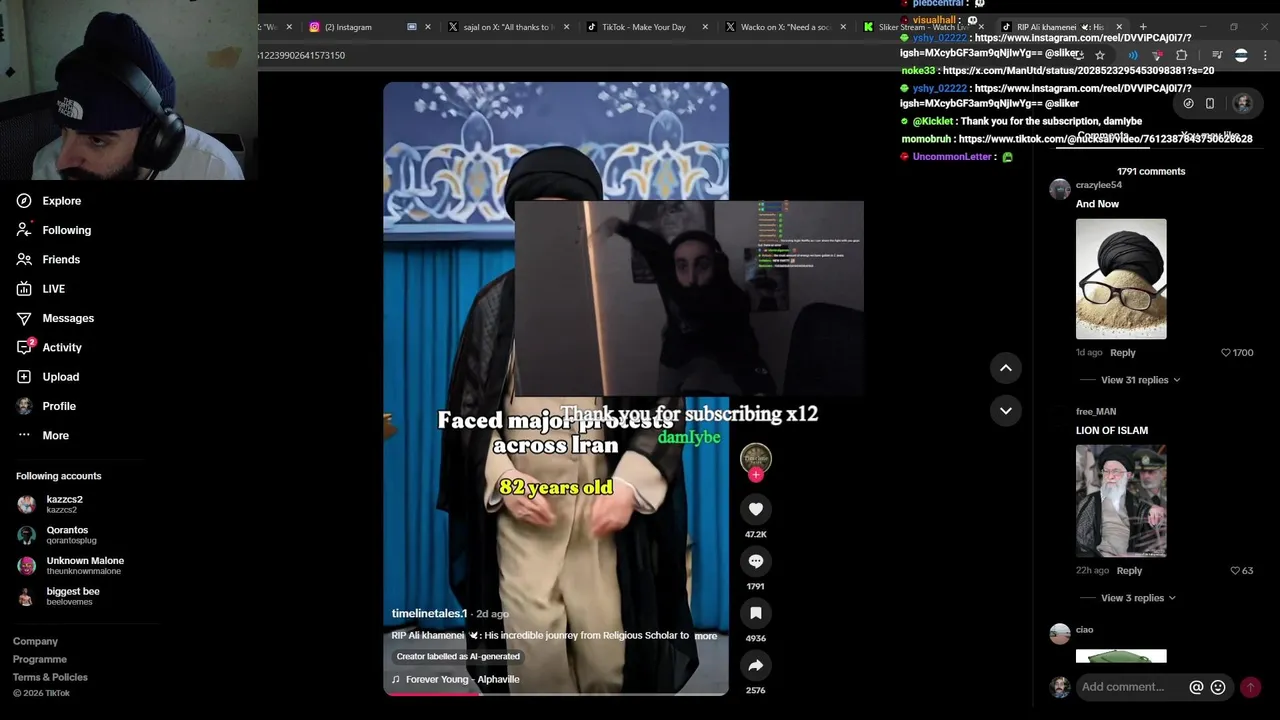Close the Instagram browser tab
The height and width of the screenshot is (720, 1280).
click(x=428, y=27)
